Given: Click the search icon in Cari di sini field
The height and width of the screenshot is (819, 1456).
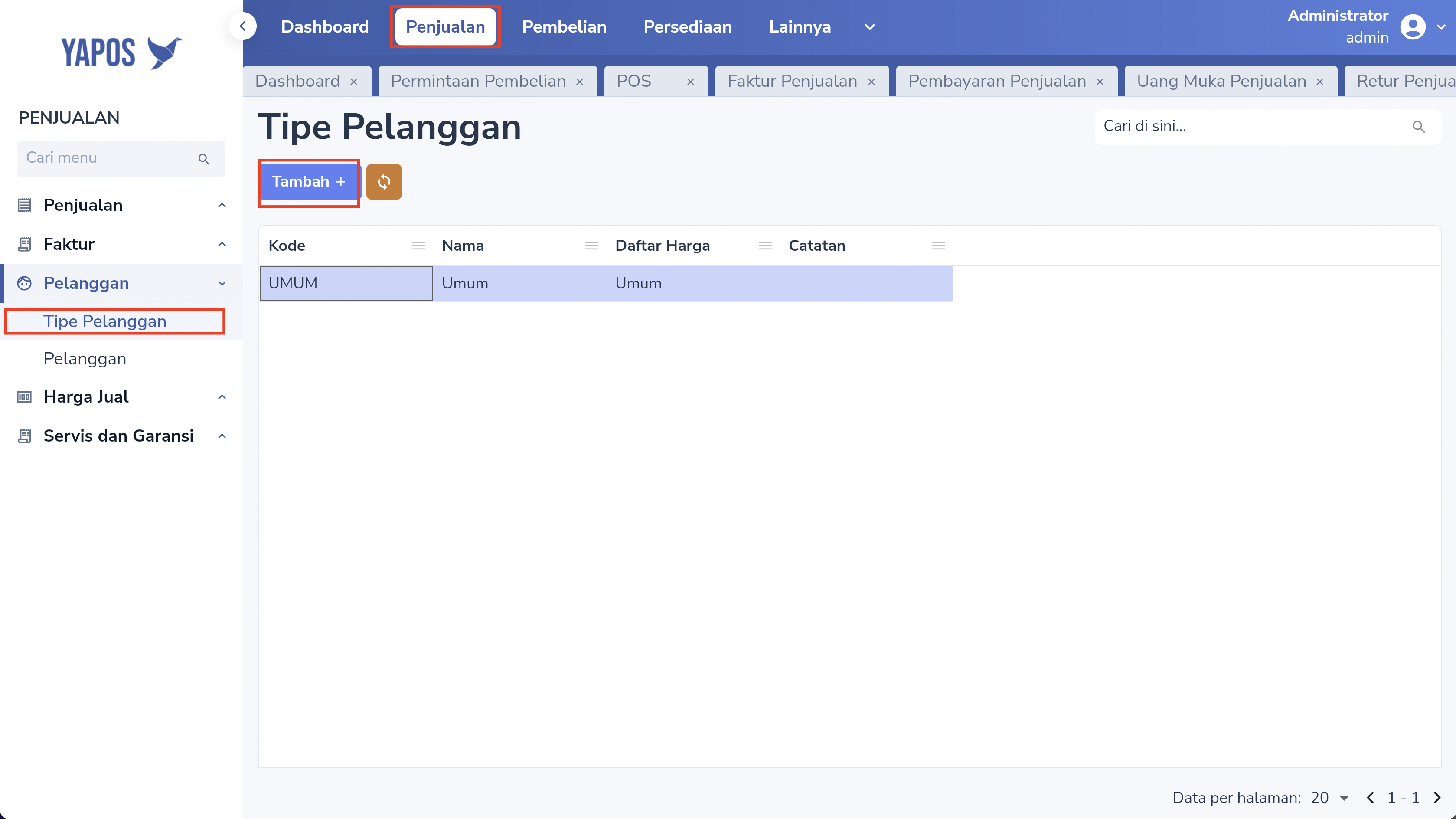Looking at the screenshot, I should [1418, 127].
